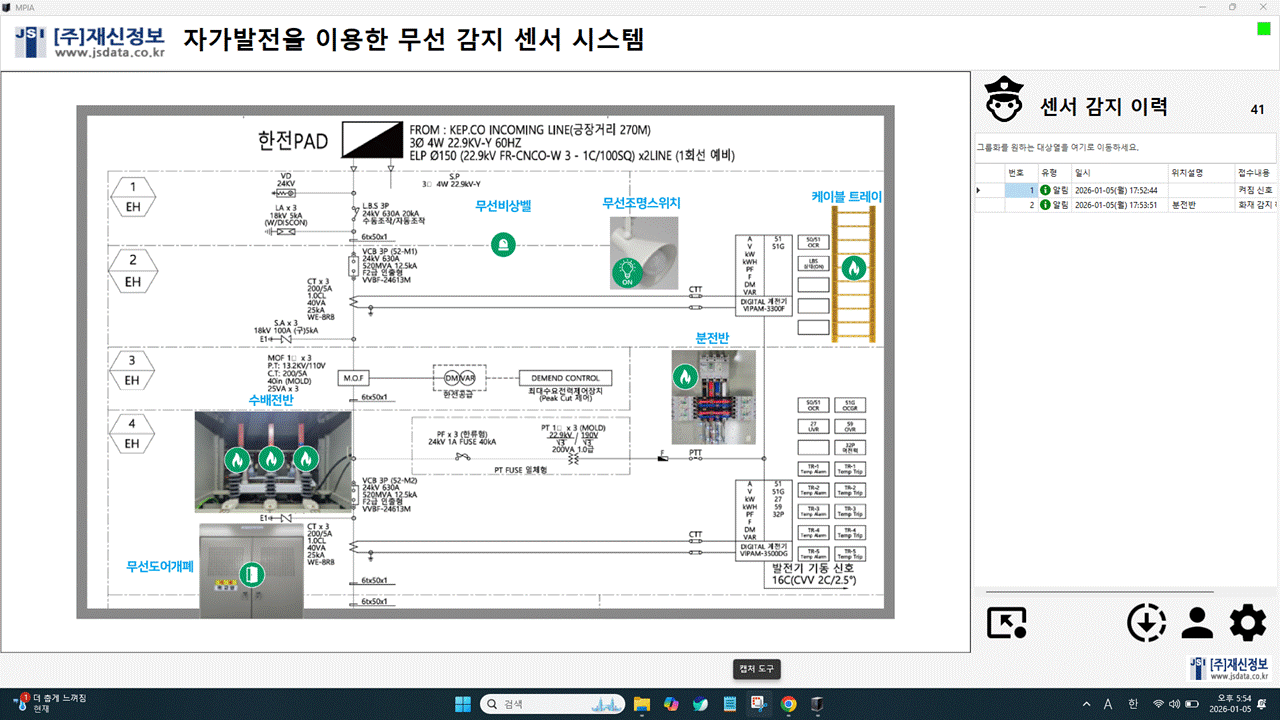This screenshot has height=720, width=1280.
Task: Click the fire sensor icon on 분전반
Action: 685,376
